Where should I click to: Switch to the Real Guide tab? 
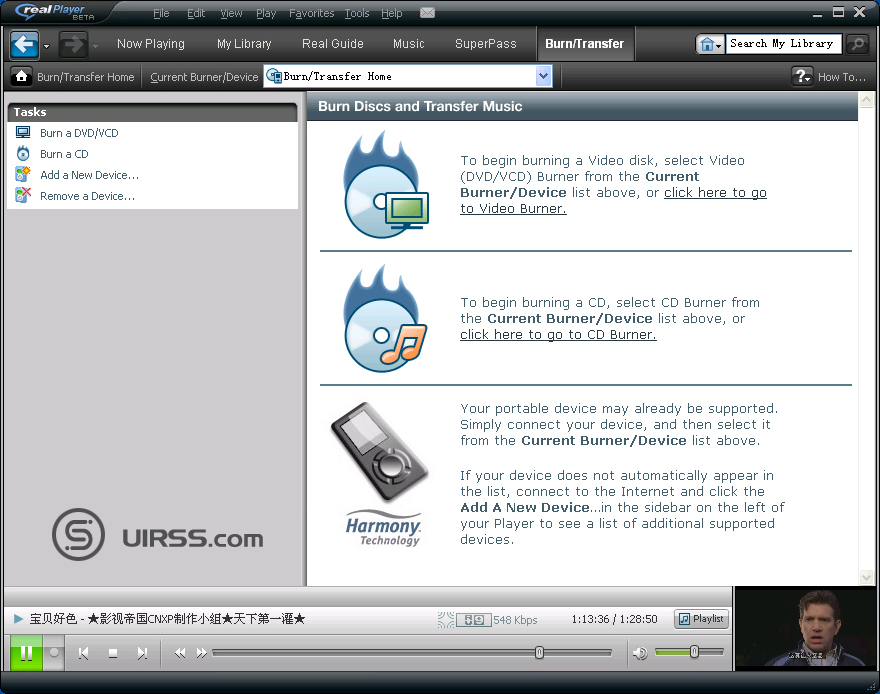pyautogui.click(x=333, y=44)
